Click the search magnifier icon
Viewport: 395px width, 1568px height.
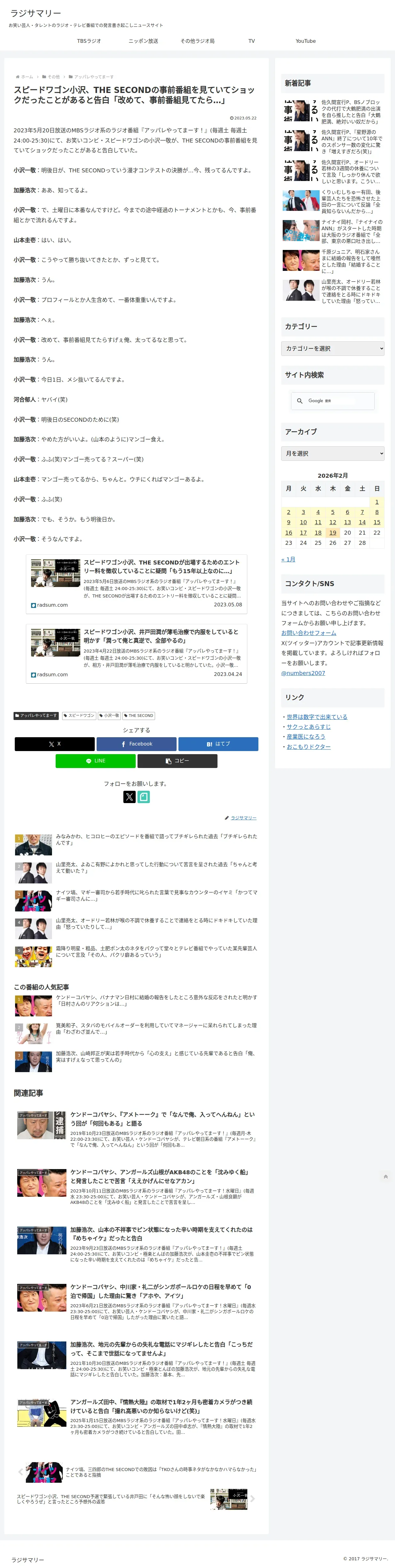(x=299, y=400)
